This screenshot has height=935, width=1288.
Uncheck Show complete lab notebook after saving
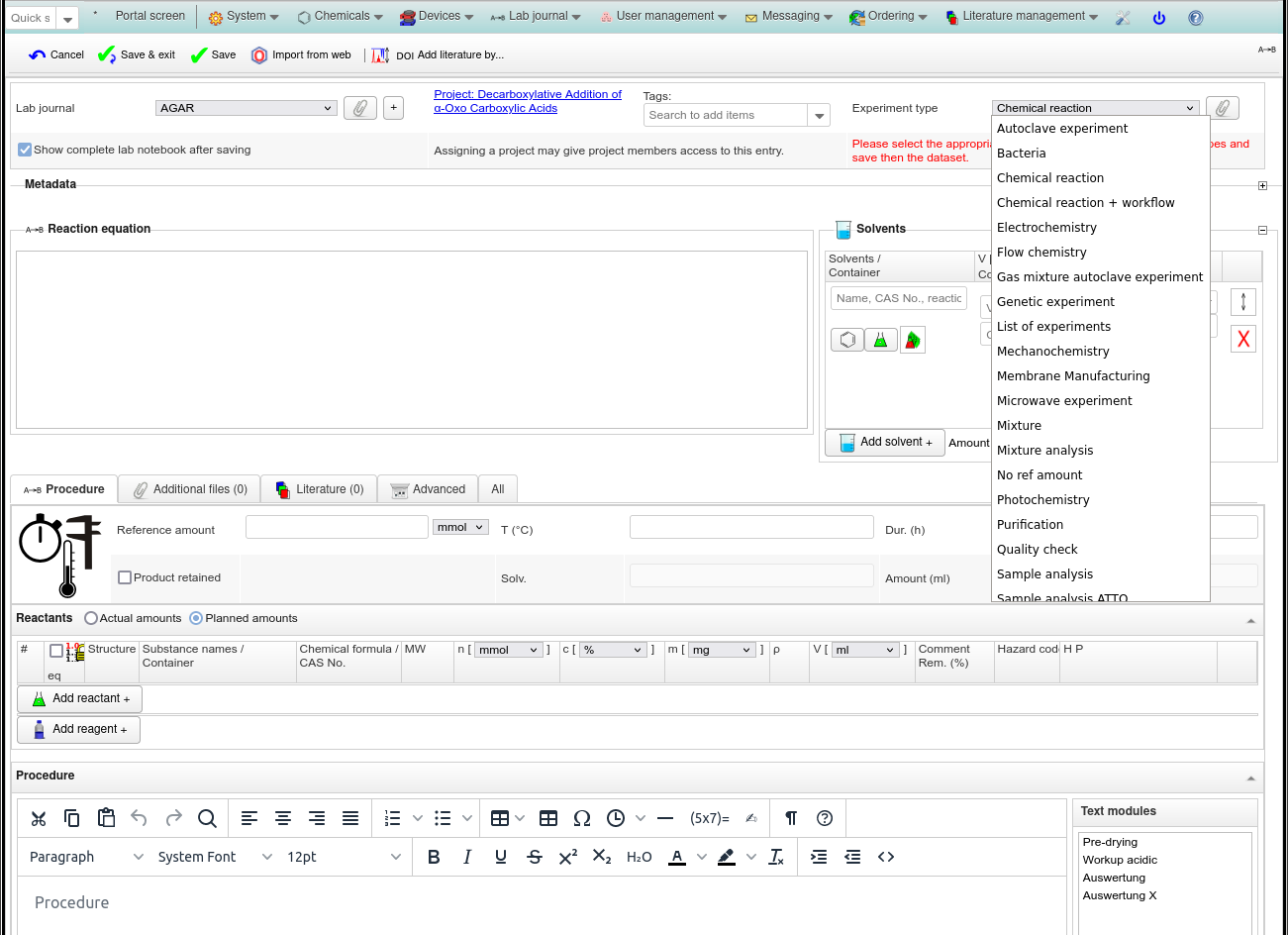coord(25,150)
